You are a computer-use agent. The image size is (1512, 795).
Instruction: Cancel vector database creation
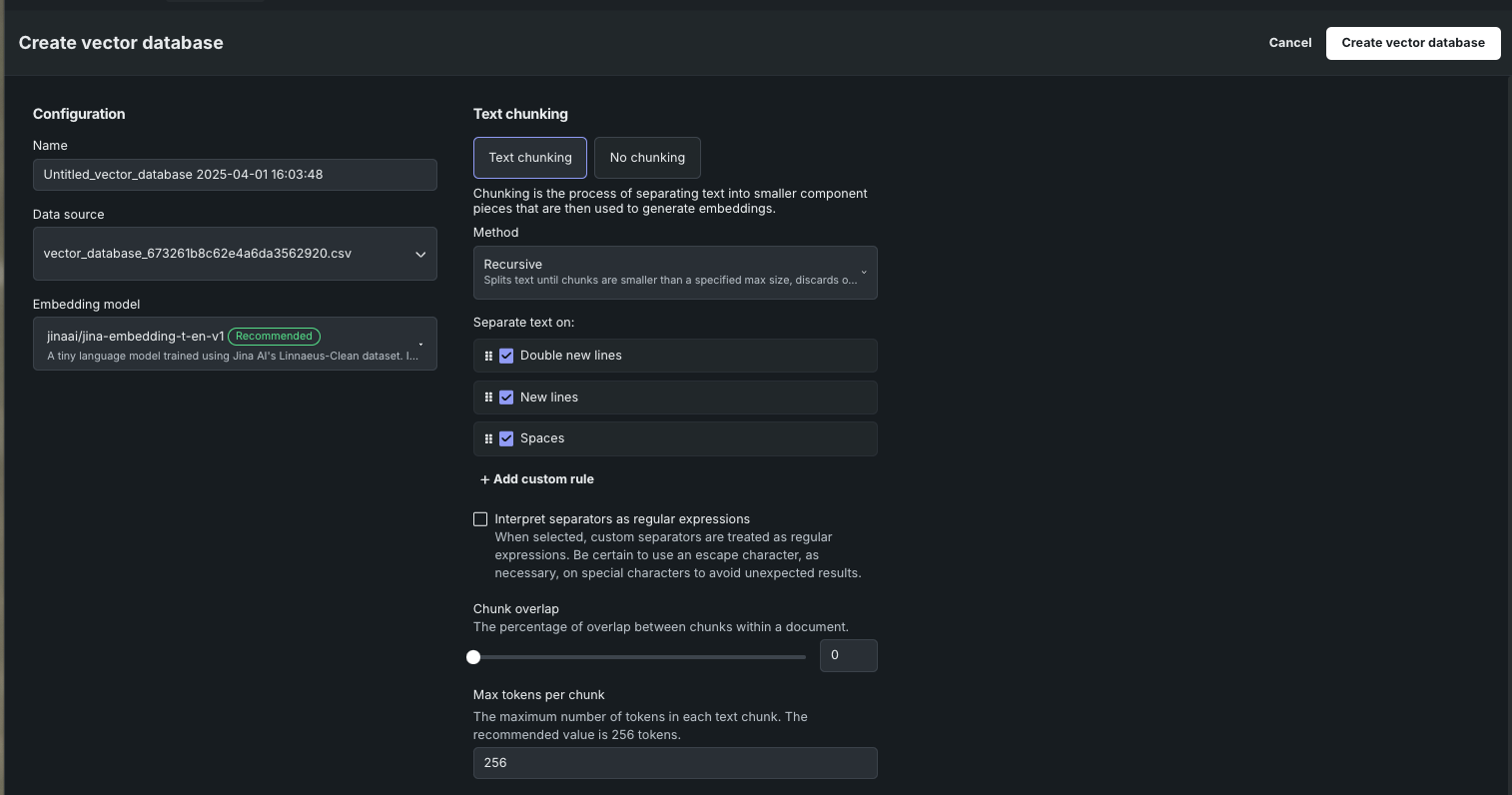1289,43
